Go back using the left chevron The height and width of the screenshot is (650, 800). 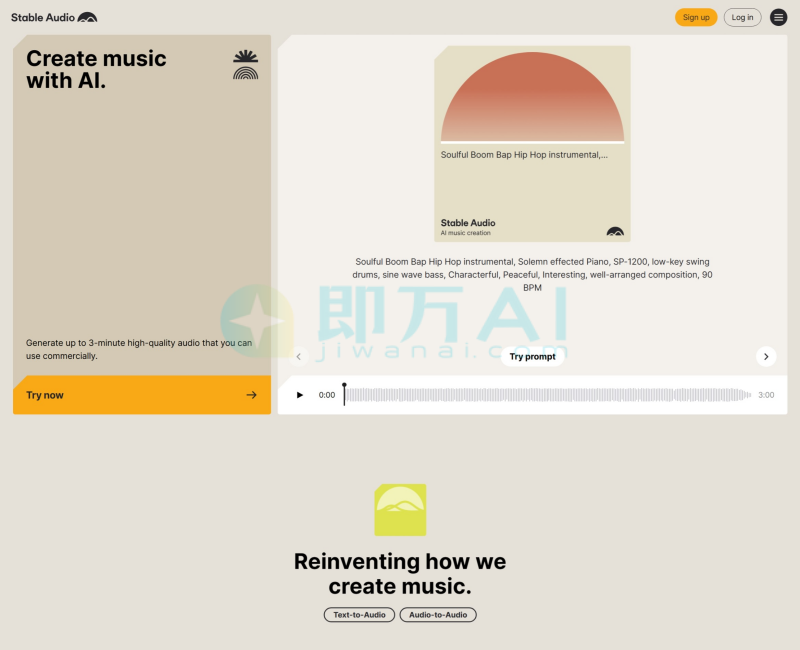coord(298,356)
